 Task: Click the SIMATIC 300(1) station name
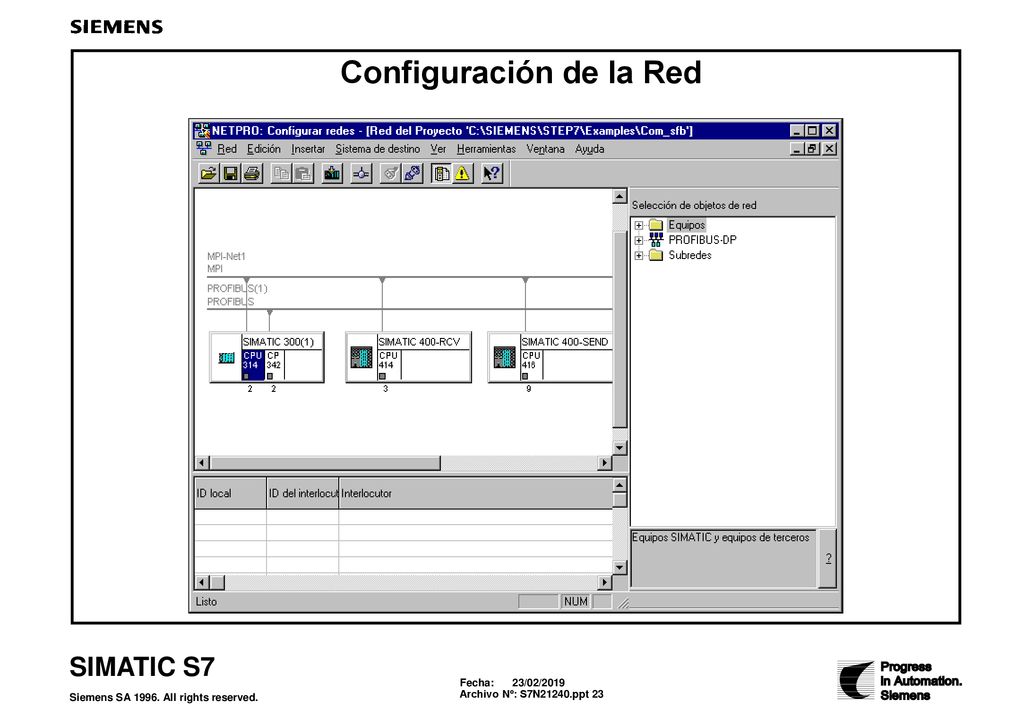point(278,341)
